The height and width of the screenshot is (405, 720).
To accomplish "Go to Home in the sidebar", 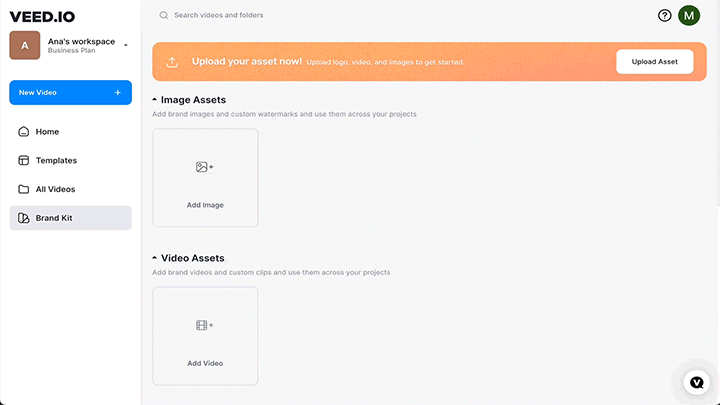I will [x=70, y=132].
